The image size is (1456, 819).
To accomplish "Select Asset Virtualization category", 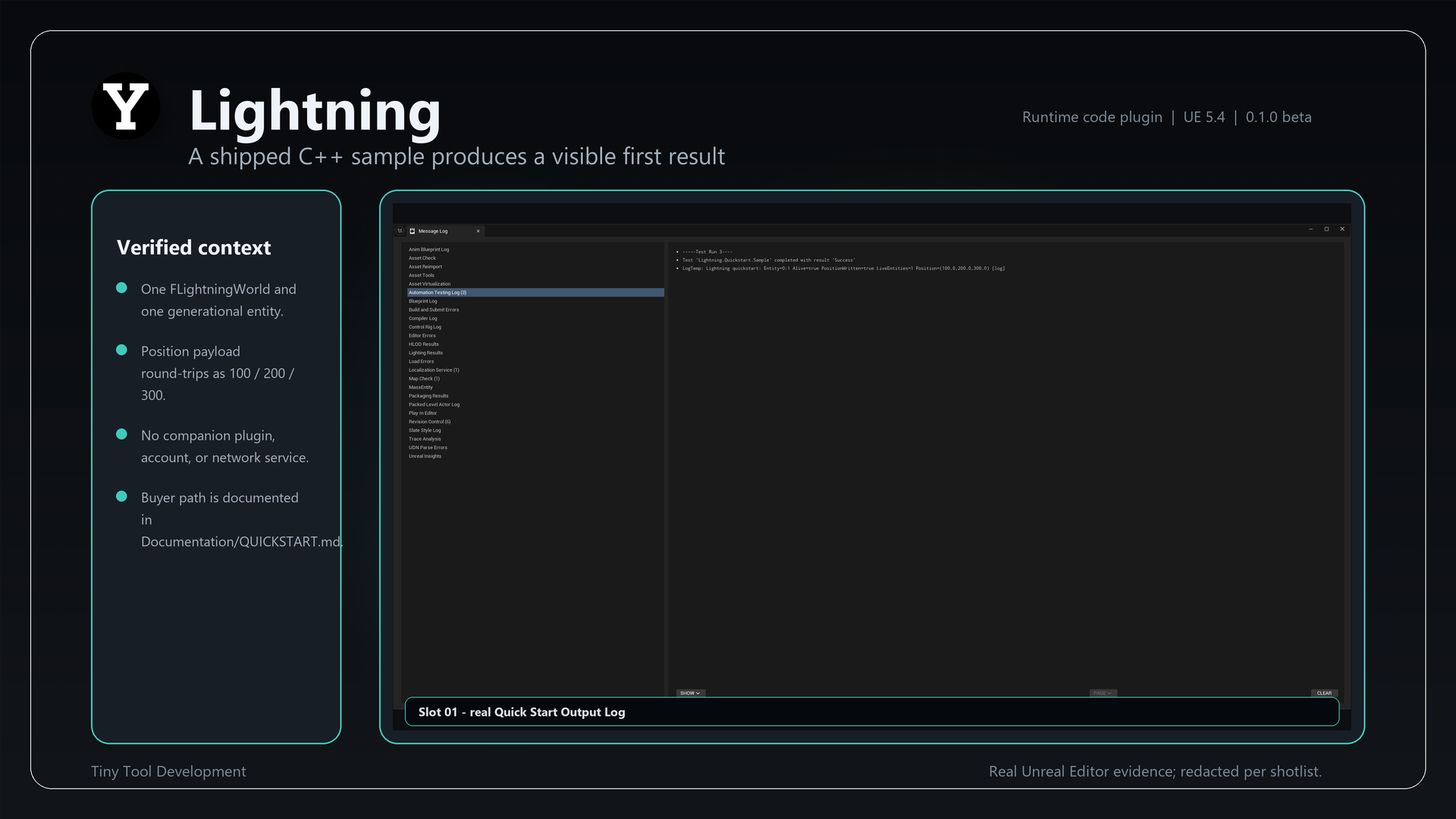I will point(535,284).
